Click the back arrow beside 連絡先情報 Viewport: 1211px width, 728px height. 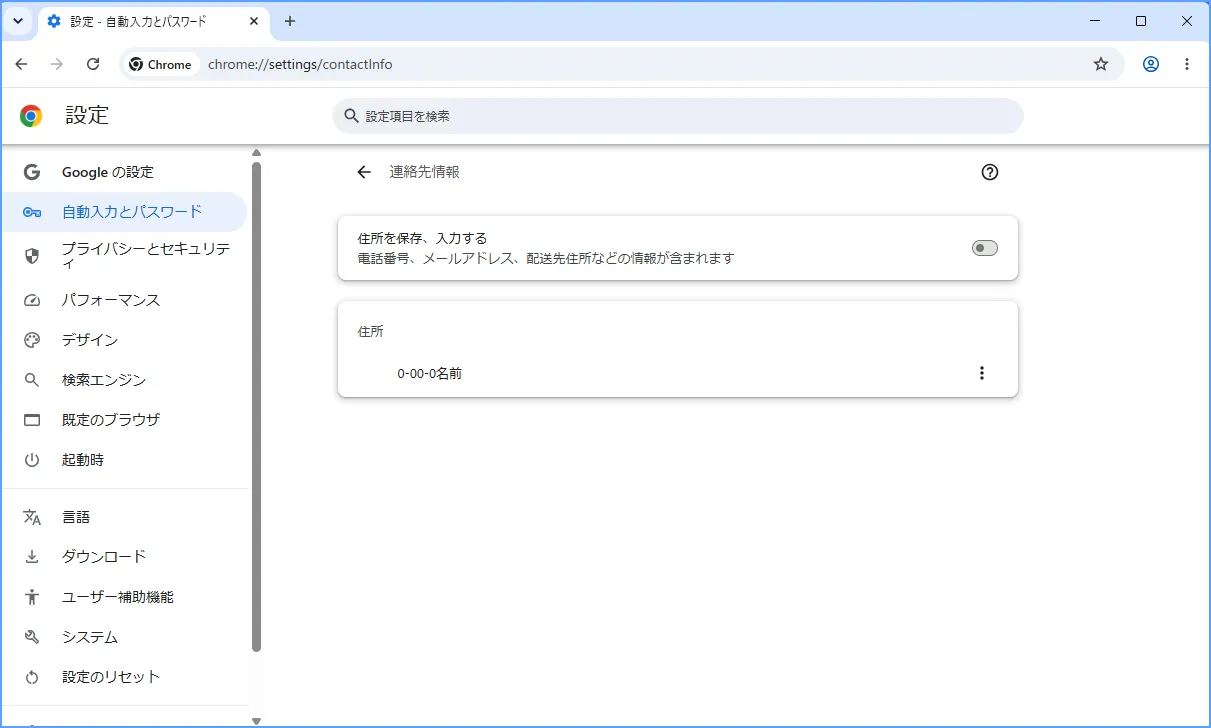[x=364, y=172]
